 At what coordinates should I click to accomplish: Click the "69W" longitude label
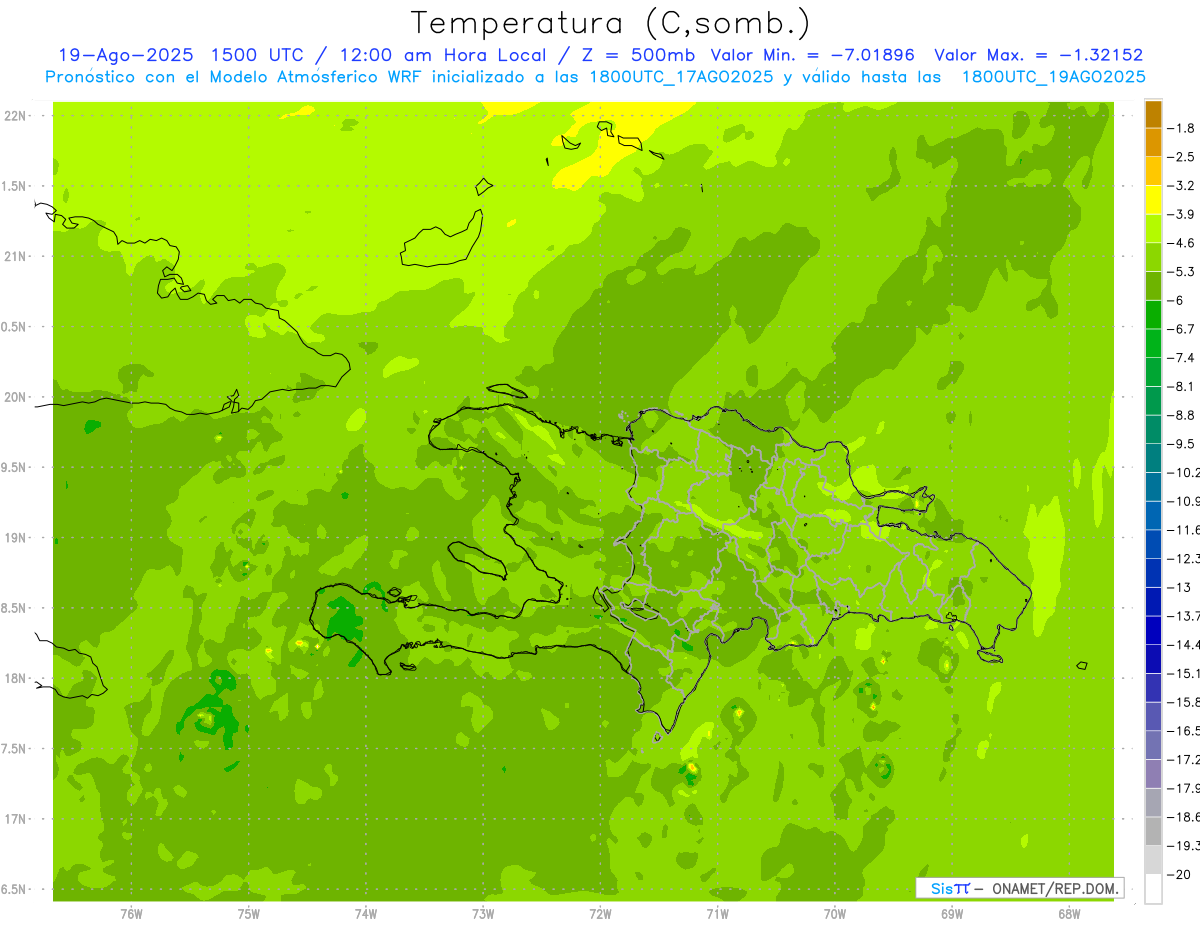click(952, 914)
